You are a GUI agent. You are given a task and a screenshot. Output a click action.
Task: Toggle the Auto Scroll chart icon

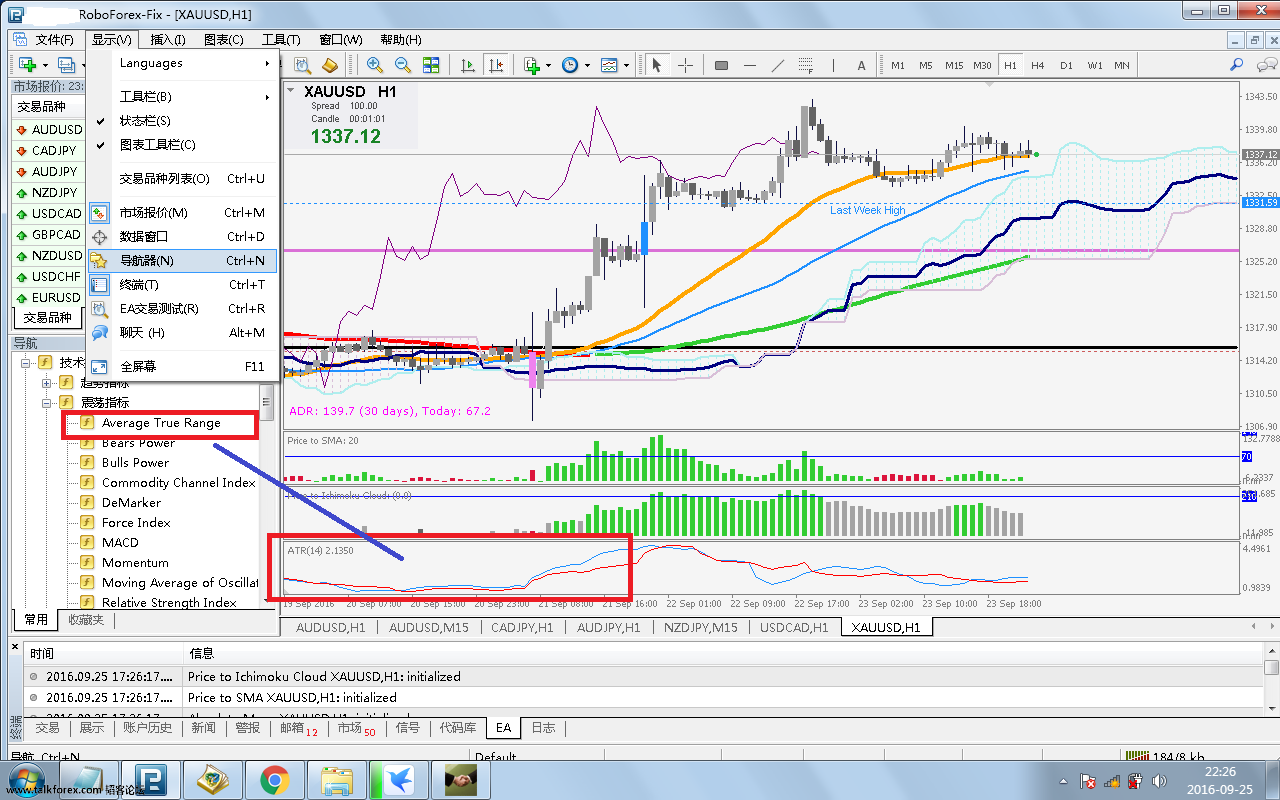tap(467, 65)
